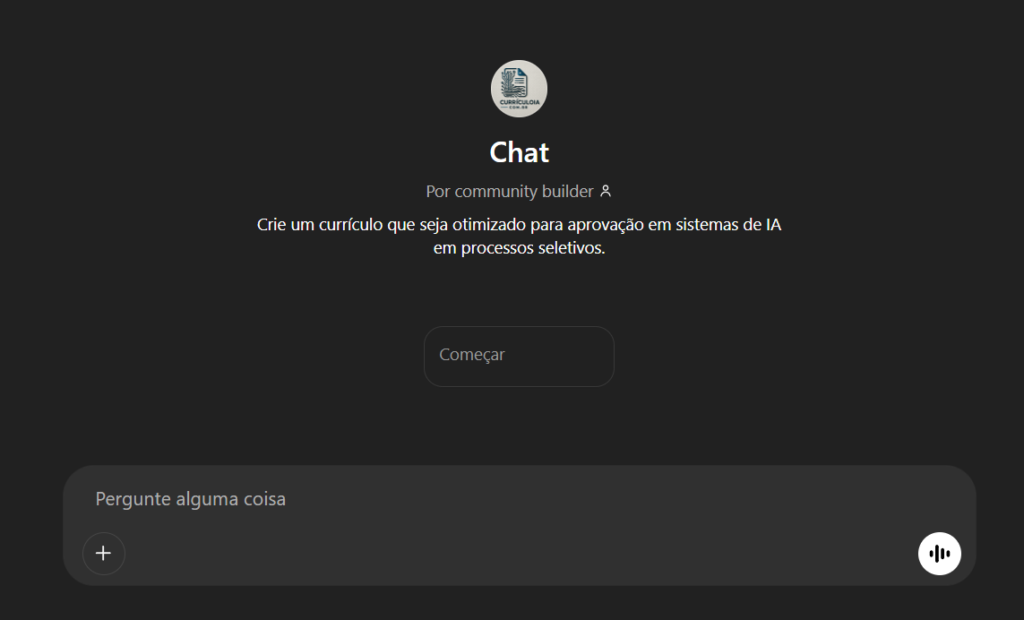Click the description text about currículo otimizado

(x=519, y=236)
